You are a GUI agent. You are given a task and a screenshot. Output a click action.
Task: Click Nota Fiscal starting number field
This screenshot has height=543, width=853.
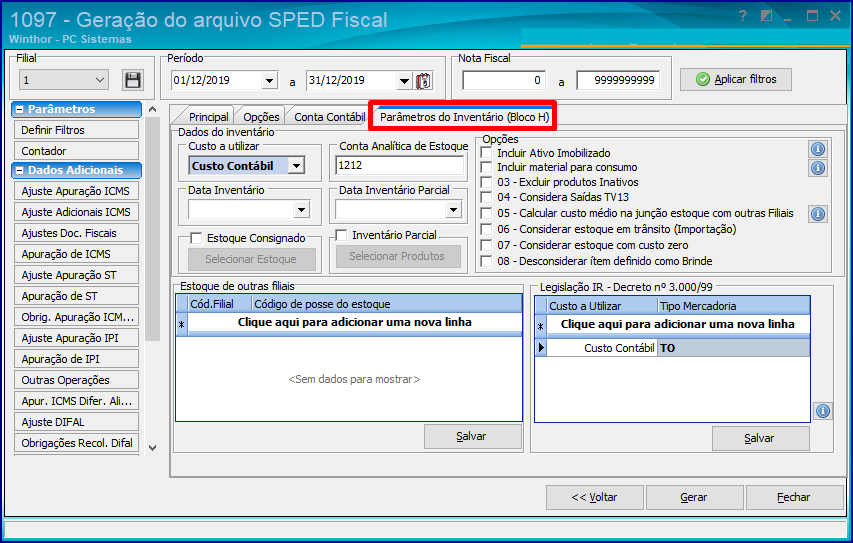pyautogui.click(x=504, y=81)
